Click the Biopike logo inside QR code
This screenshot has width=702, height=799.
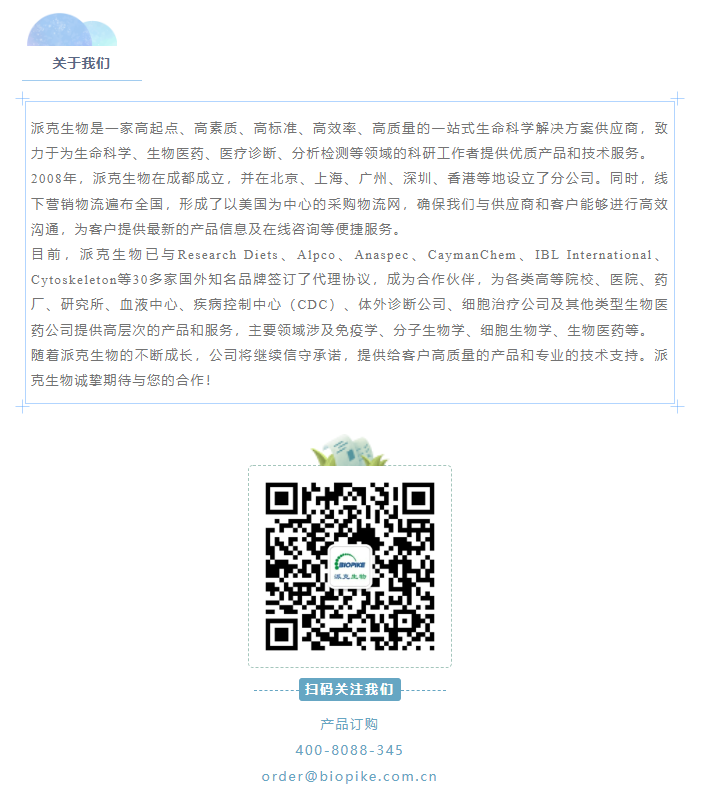350,566
